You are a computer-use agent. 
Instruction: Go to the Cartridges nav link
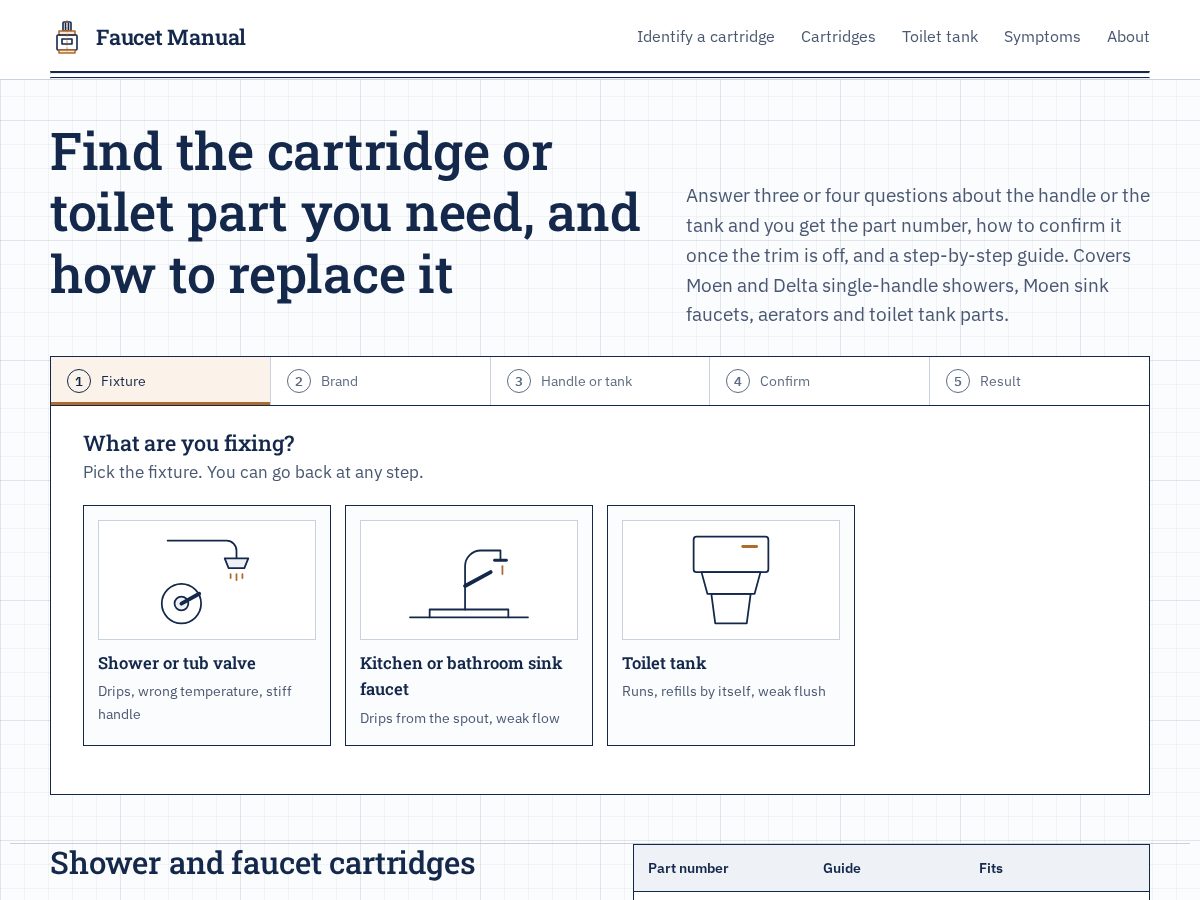[838, 37]
